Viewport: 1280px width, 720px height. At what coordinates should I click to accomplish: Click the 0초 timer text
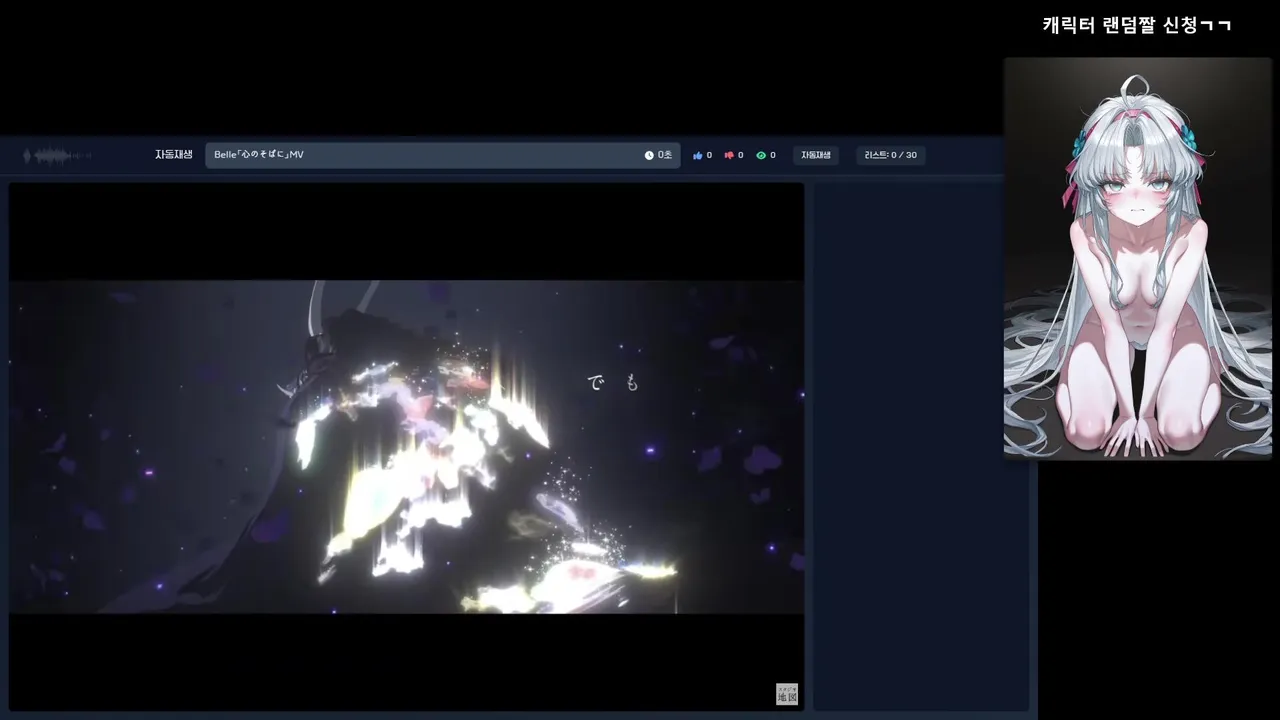coord(665,155)
